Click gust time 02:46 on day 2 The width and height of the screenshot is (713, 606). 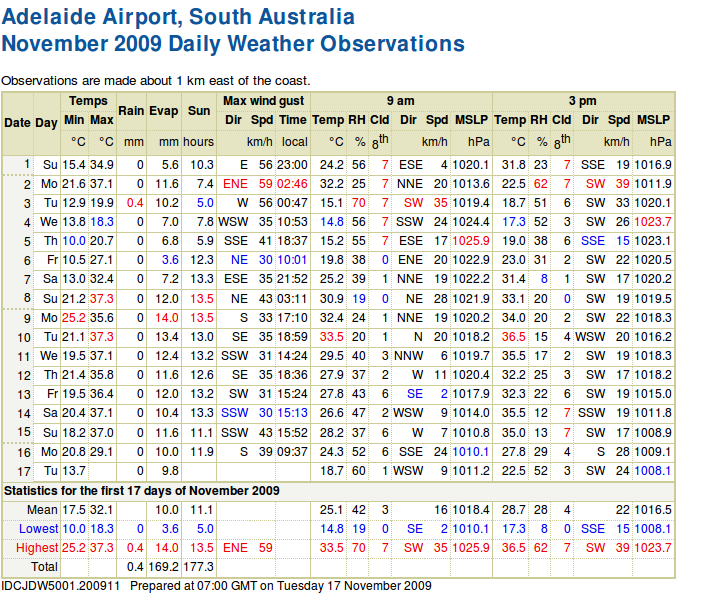tap(292, 184)
